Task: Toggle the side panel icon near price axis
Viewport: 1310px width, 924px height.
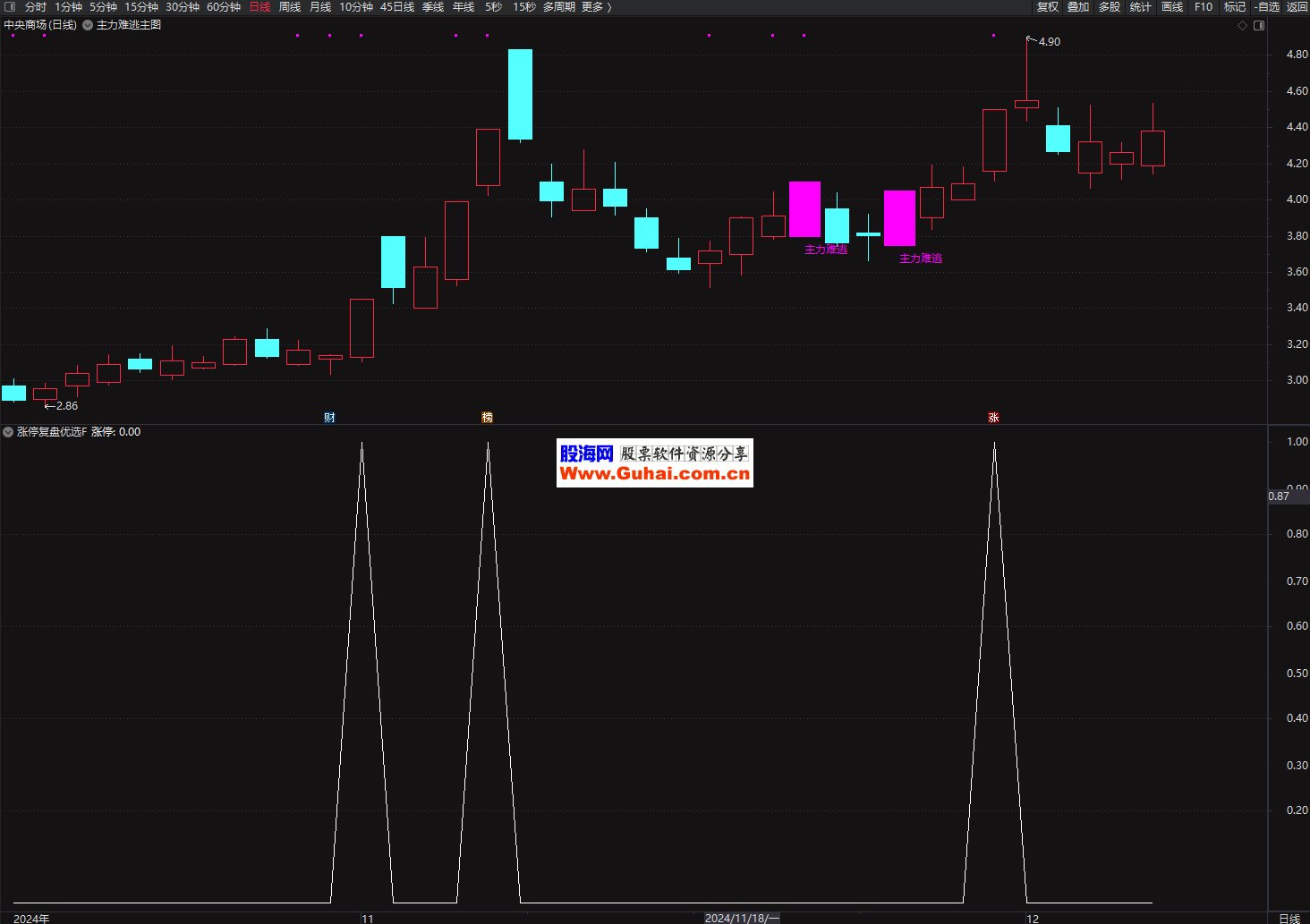Action: [x=1259, y=26]
